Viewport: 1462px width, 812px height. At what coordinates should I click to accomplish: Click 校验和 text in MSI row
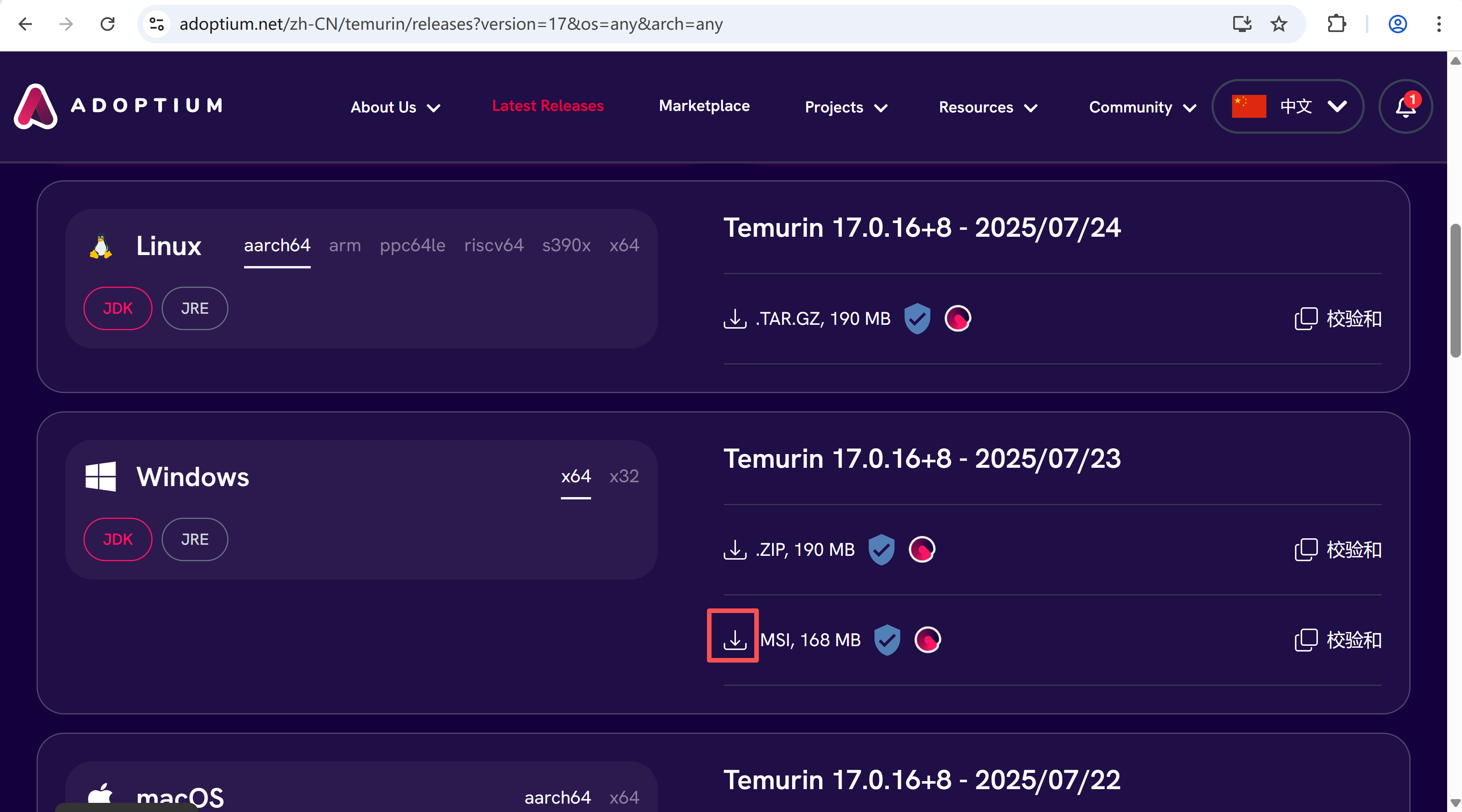point(1354,640)
